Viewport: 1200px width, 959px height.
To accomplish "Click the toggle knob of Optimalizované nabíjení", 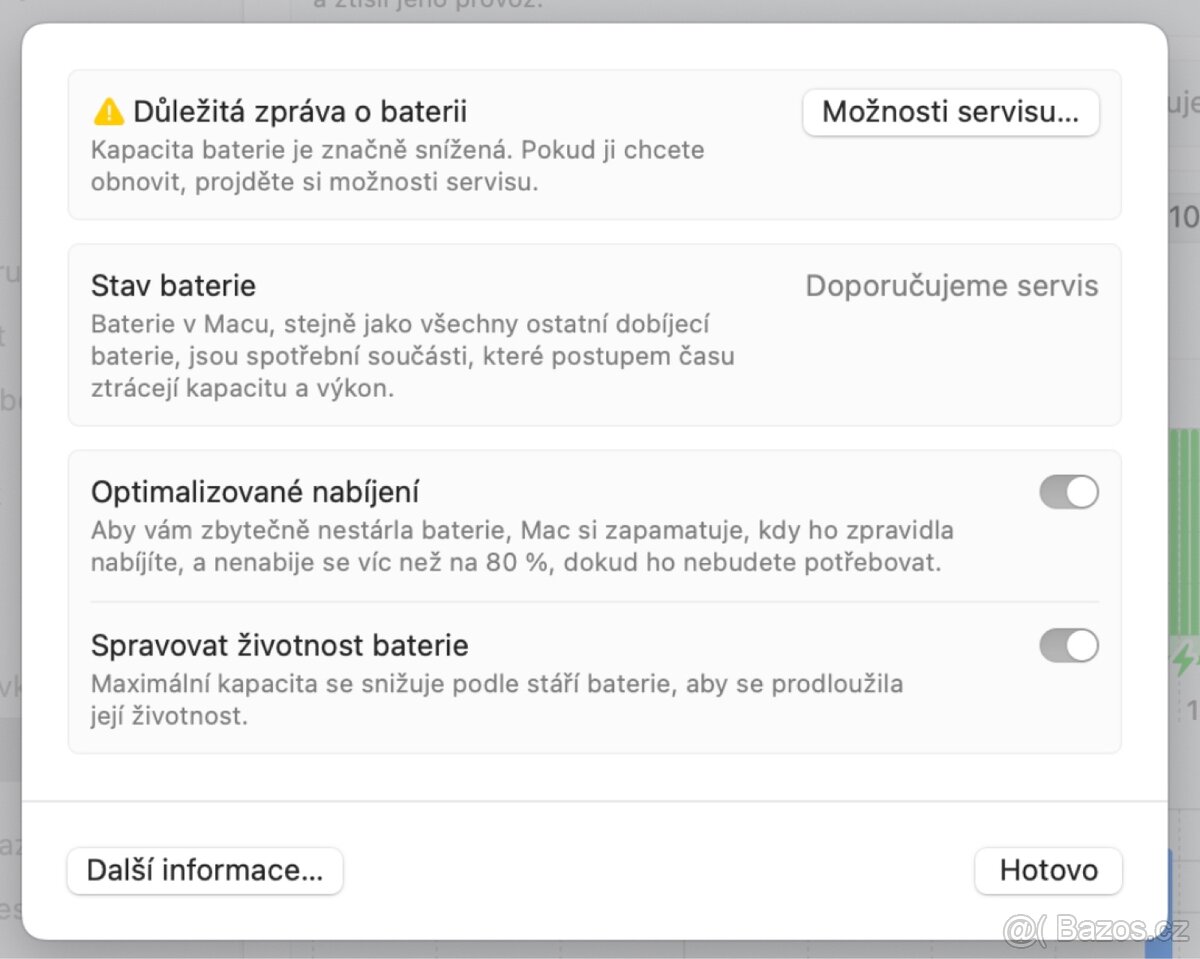I will click(x=1082, y=492).
